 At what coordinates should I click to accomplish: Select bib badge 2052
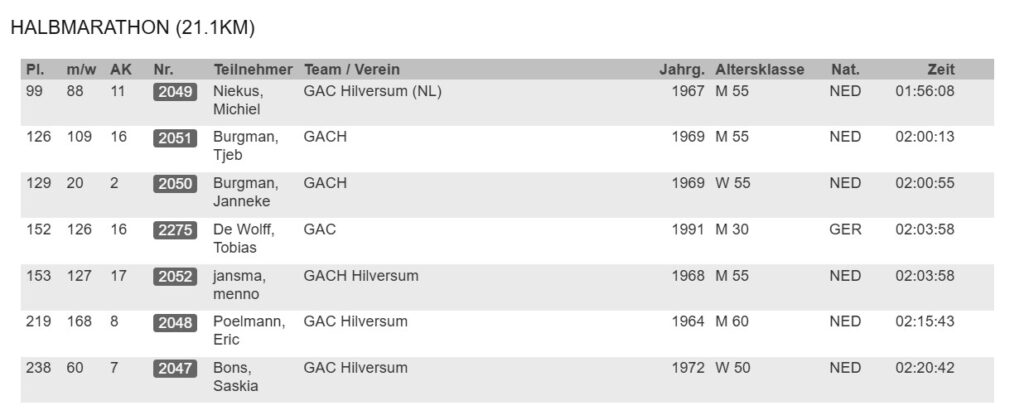click(x=174, y=276)
